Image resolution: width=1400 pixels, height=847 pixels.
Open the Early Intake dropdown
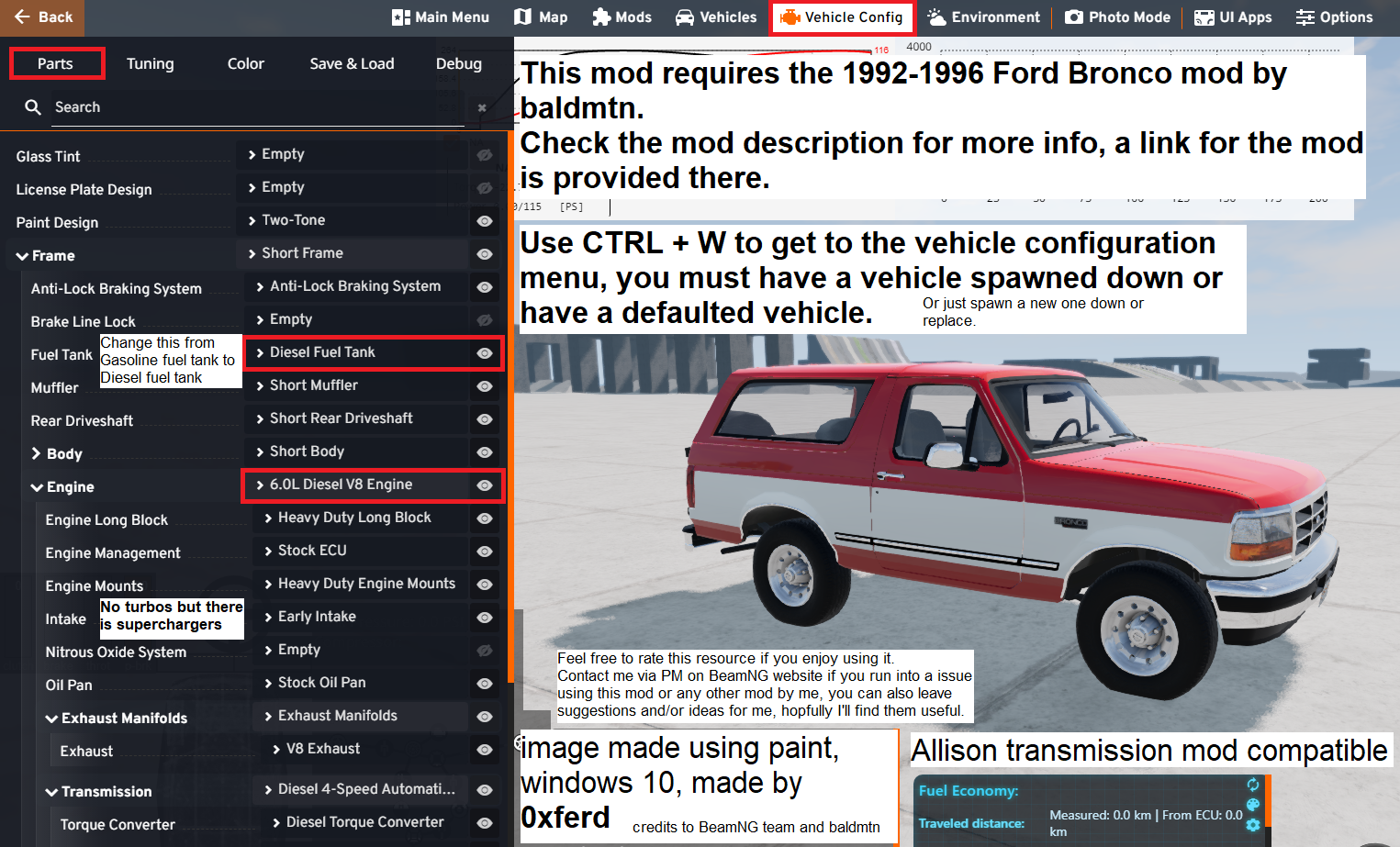360,617
